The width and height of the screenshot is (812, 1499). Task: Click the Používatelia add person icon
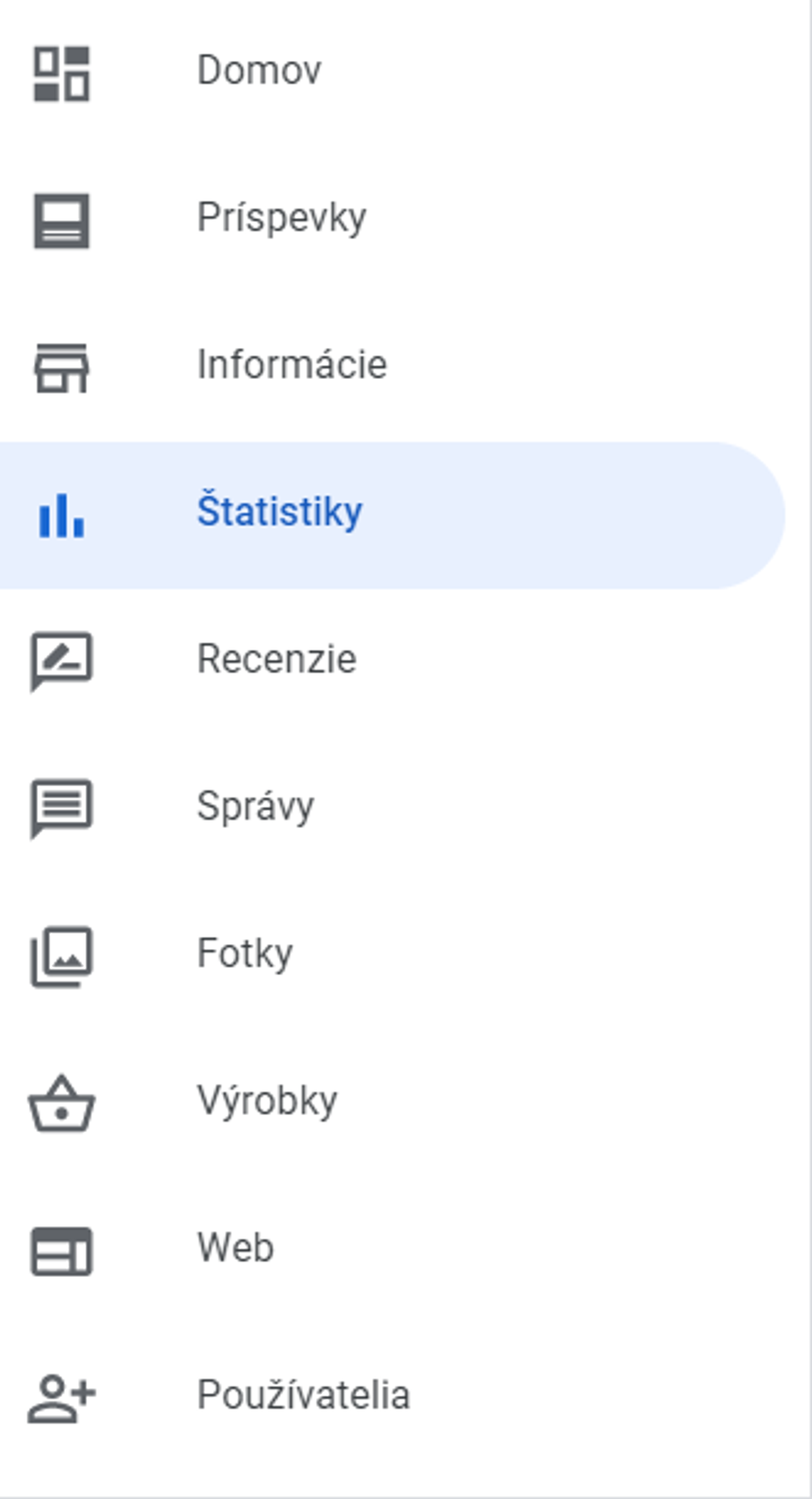tap(62, 1397)
